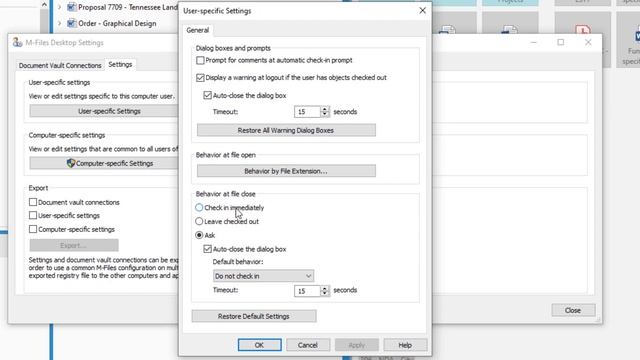The image size is (640, 360).
Task: Toggle the first Auto-close the dialog box checkbox under logout warning
Action: 207,96
